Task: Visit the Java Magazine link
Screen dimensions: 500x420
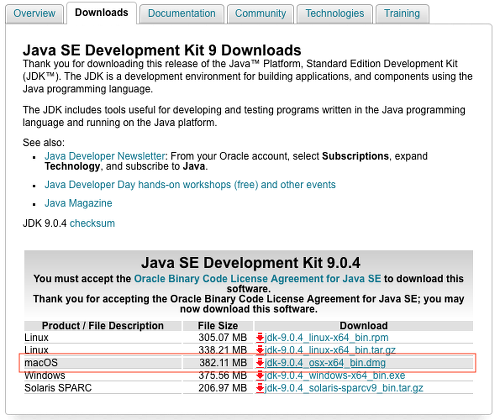Action: 78,203
